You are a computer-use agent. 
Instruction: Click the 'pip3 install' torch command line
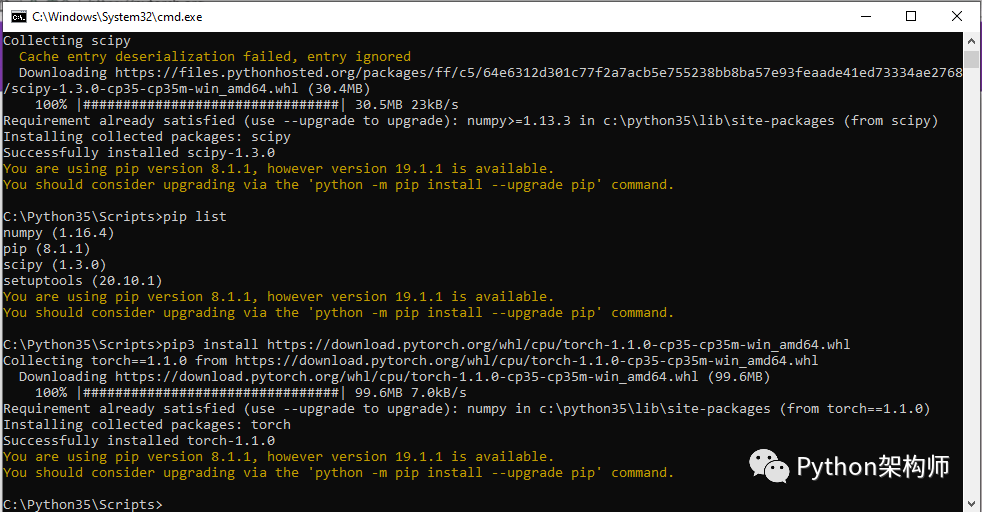426,345
